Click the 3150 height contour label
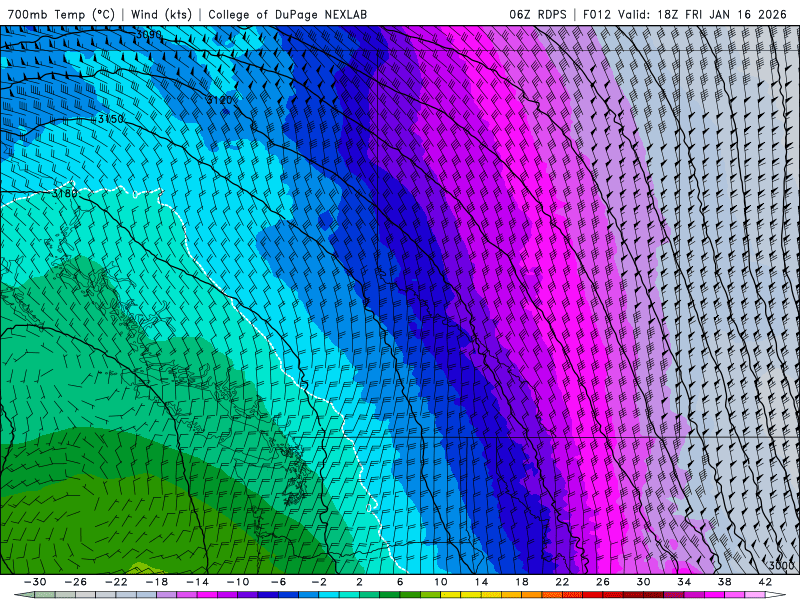800x600 pixels. point(111,119)
